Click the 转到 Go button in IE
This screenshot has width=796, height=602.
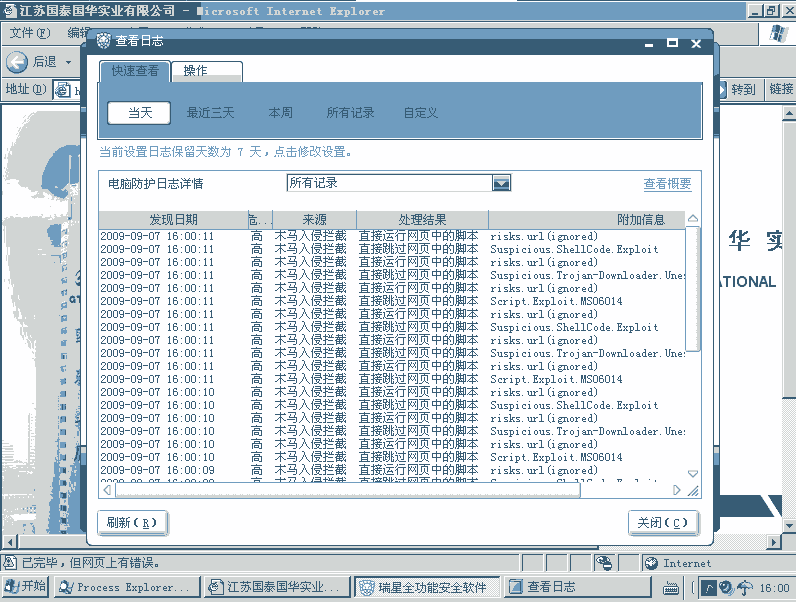(737, 90)
